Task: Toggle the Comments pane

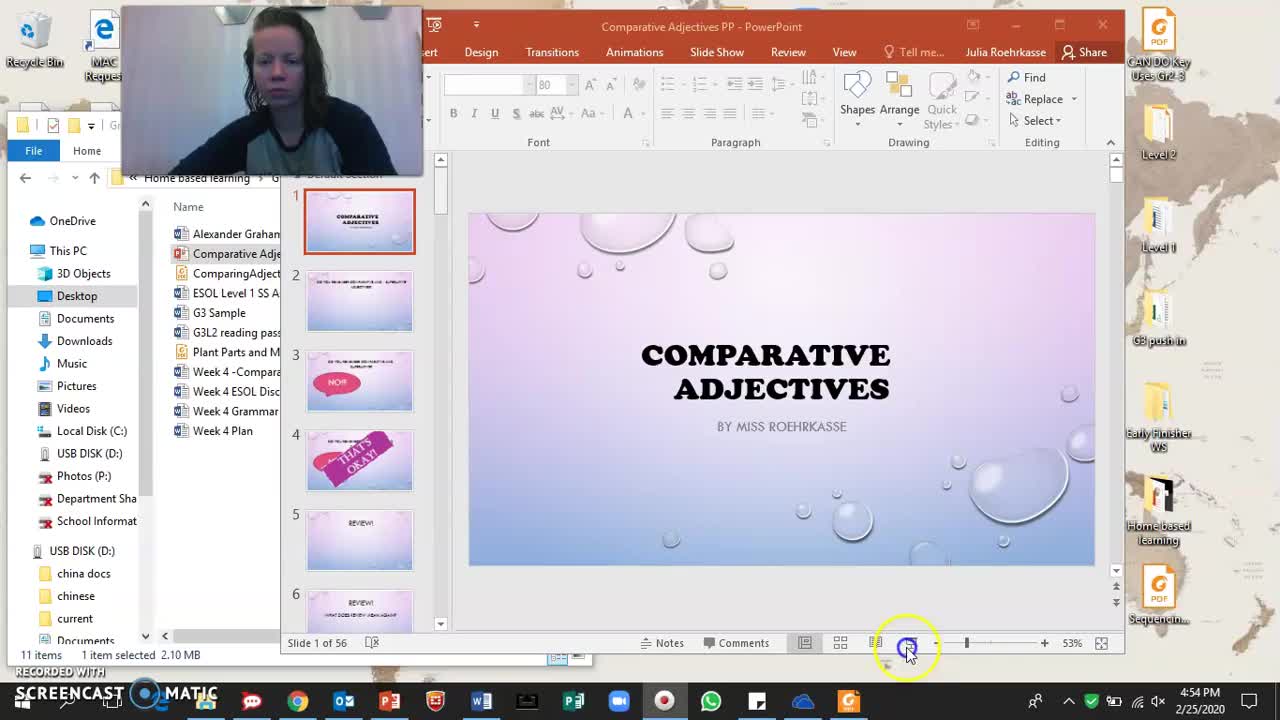Action: [736, 643]
